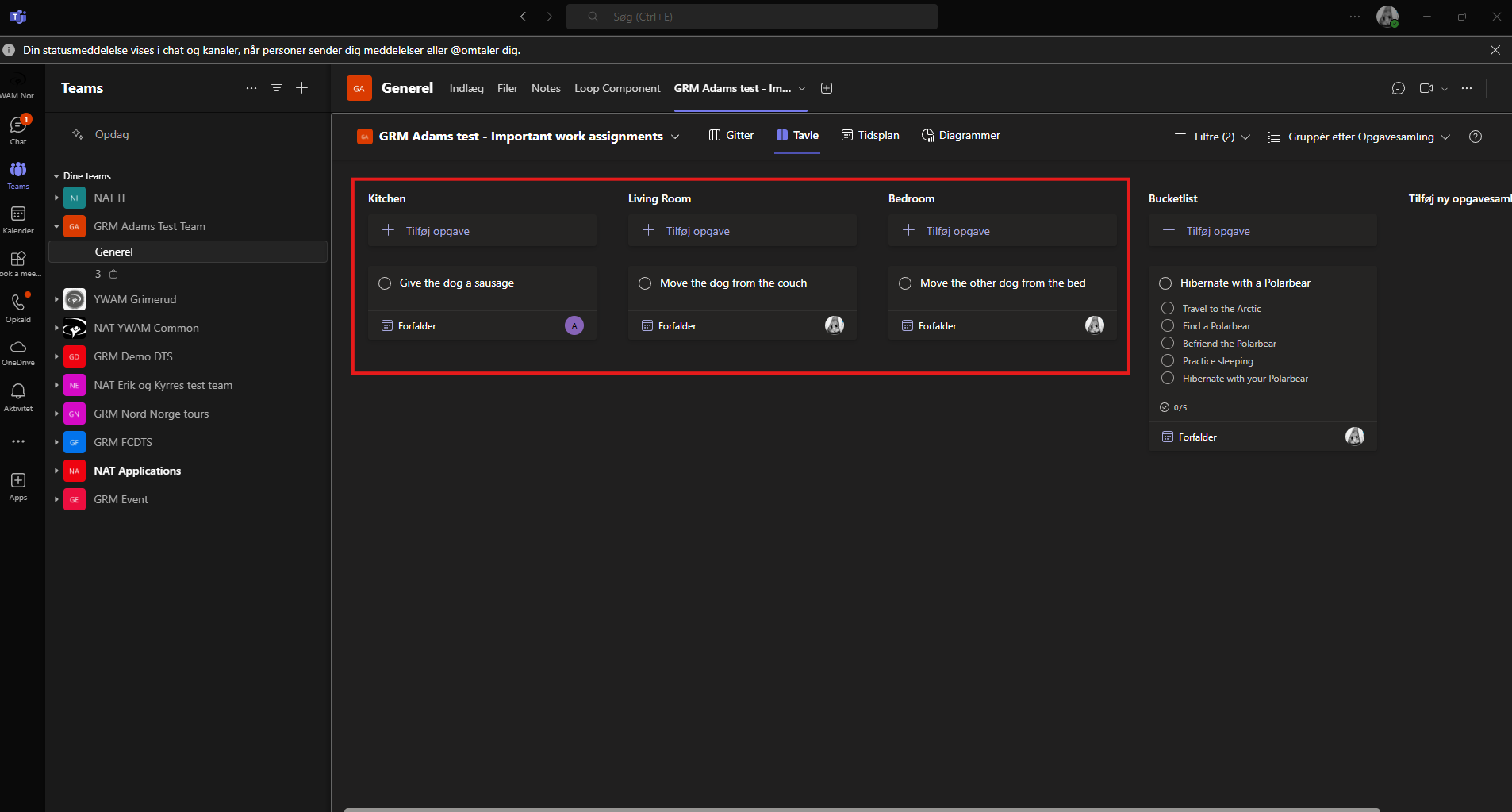Switch to the Filer tab
The height and width of the screenshot is (812, 1512).
508,88
